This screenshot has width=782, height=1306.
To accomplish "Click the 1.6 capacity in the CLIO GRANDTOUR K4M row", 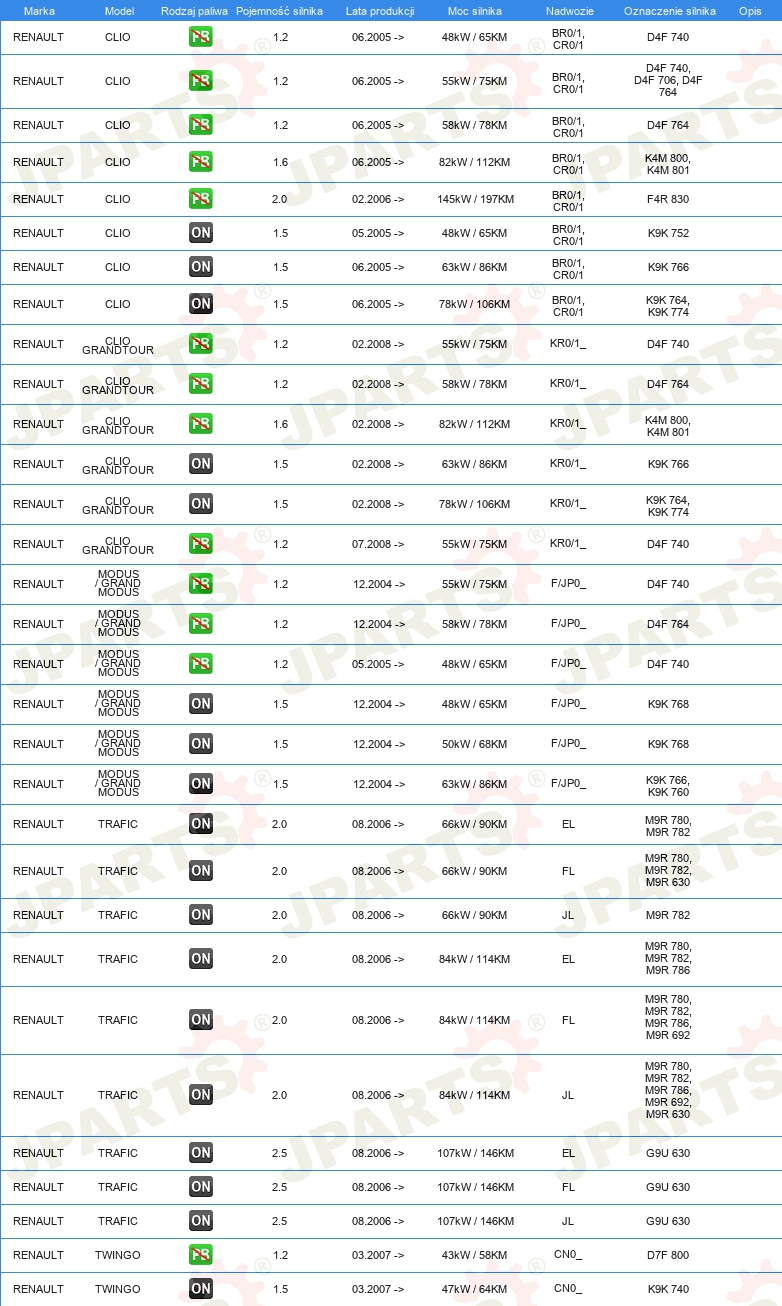I will [x=280, y=424].
